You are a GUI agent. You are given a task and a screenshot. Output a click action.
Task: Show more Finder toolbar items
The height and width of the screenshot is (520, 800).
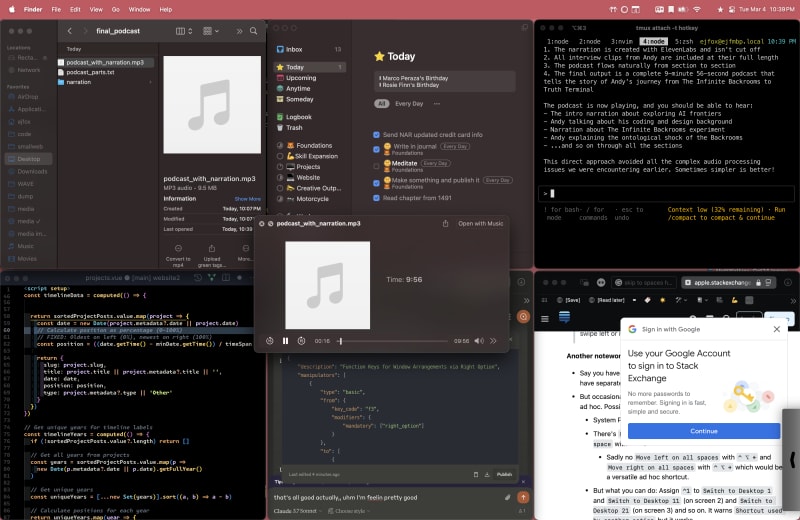pos(239,31)
